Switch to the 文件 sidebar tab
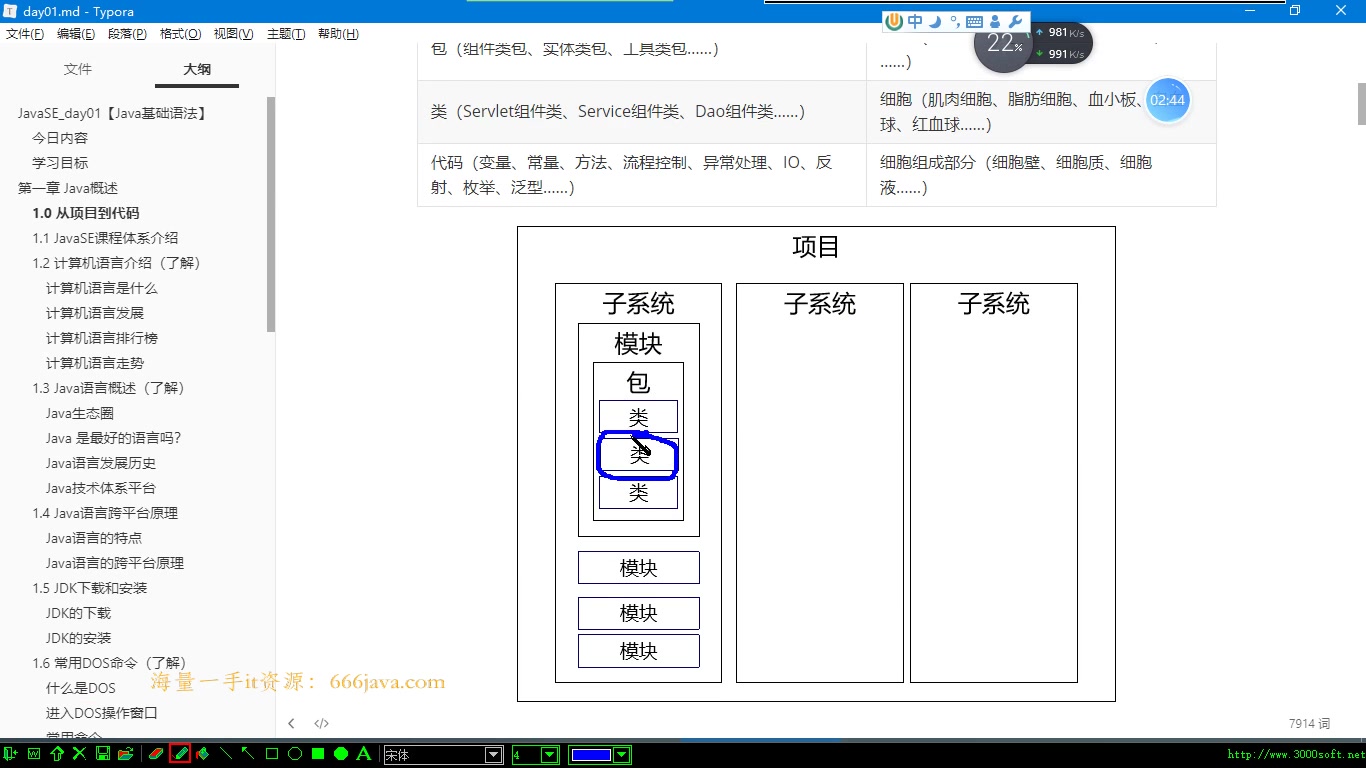1366x768 pixels. (x=78, y=69)
